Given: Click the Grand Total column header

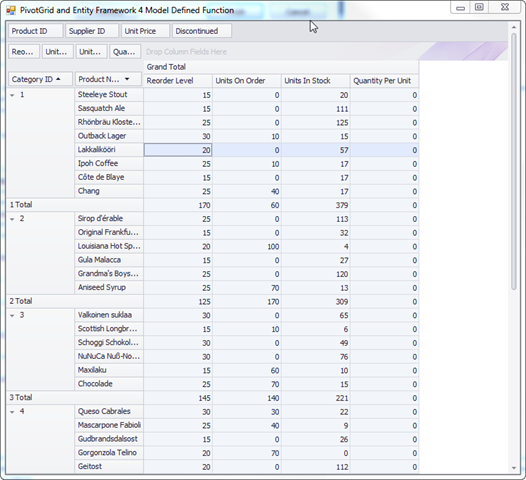Looking at the screenshot, I should click(281, 67).
